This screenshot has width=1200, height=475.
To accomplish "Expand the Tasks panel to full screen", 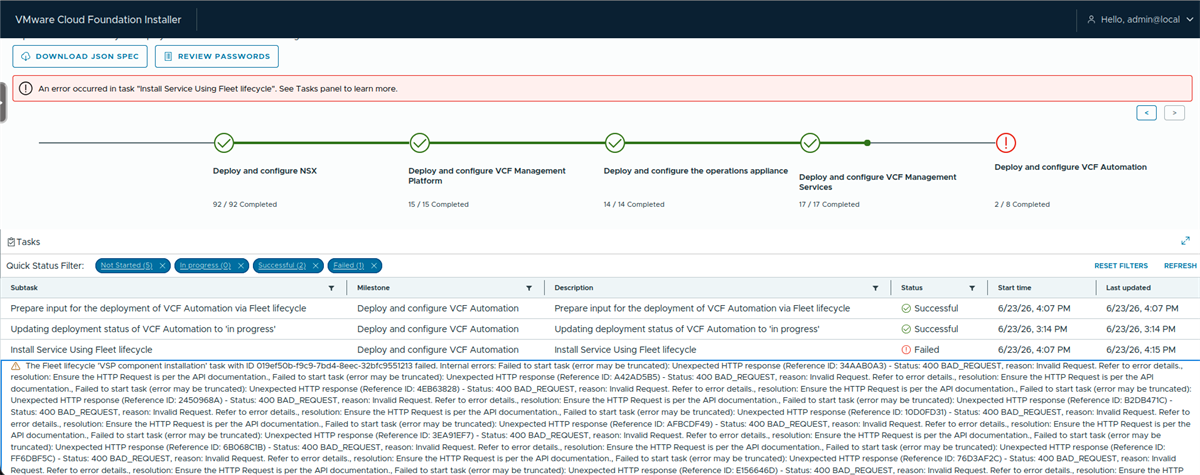I will tap(1185, 241).
